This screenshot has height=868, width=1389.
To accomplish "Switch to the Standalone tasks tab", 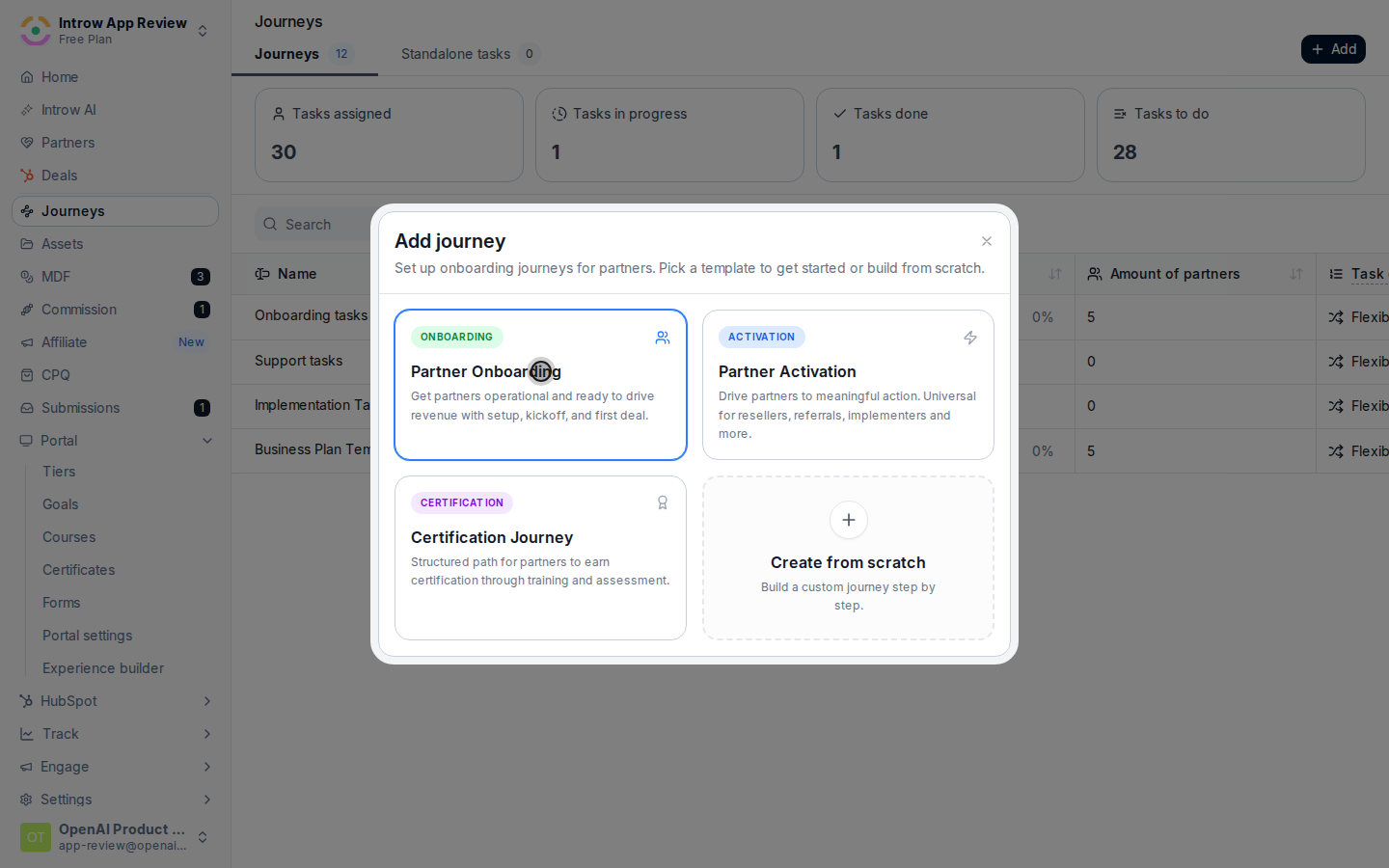I will click(x=470, y=54).
